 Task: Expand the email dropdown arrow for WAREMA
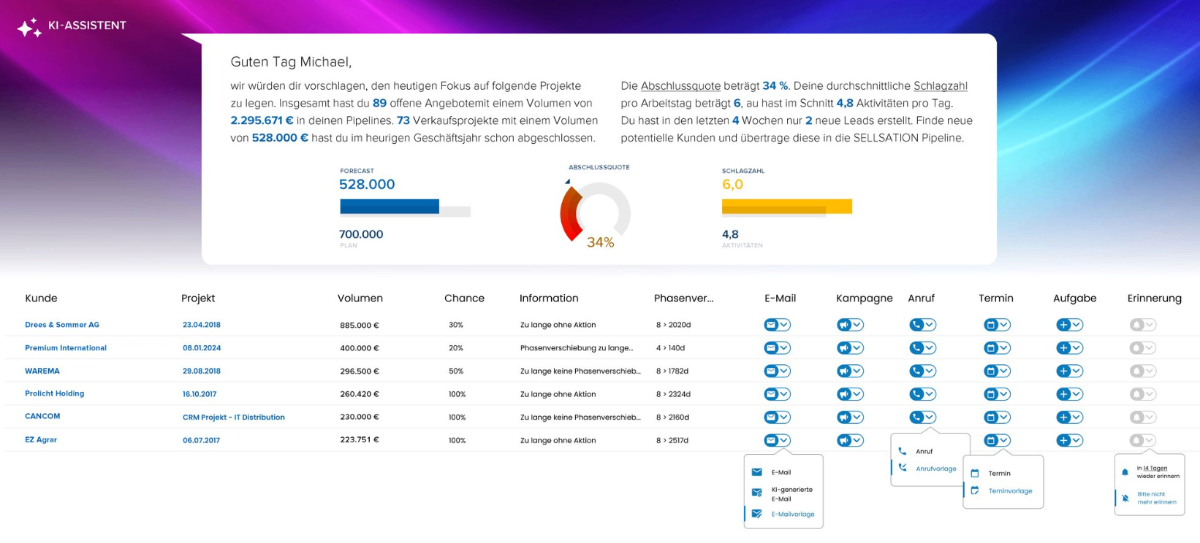(x=784, y=371)
